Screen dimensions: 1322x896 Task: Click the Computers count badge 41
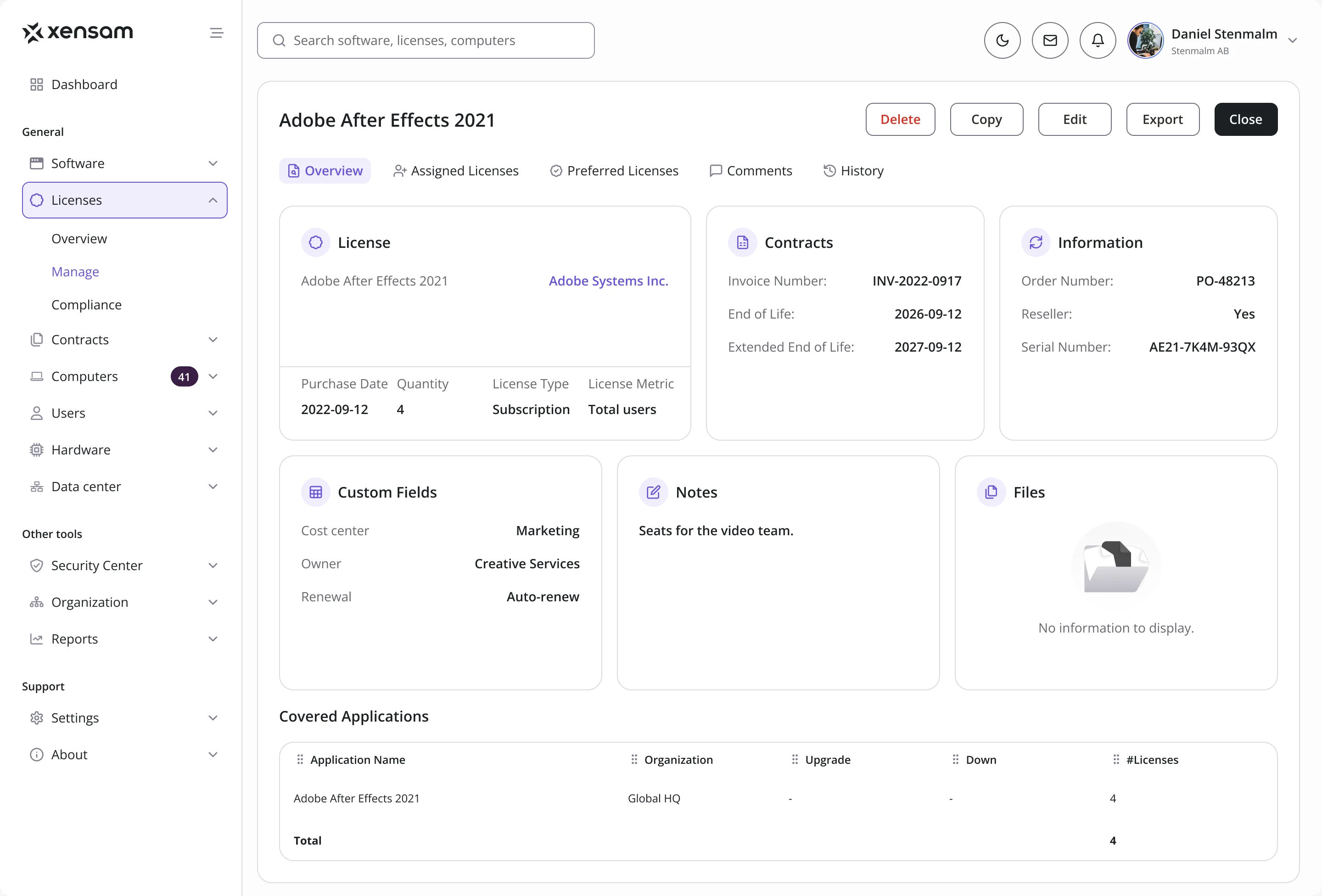coord(185,376)
